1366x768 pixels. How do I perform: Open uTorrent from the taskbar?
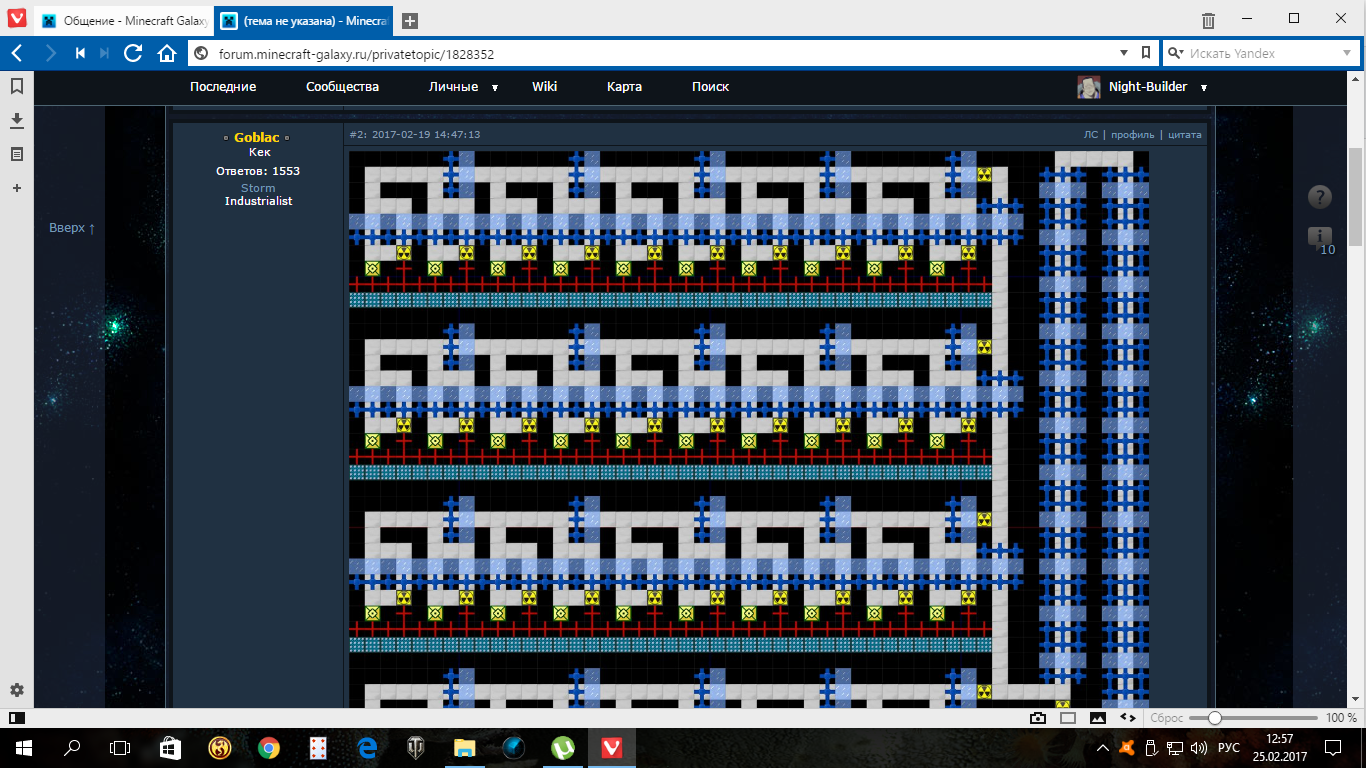coord(562,747)
